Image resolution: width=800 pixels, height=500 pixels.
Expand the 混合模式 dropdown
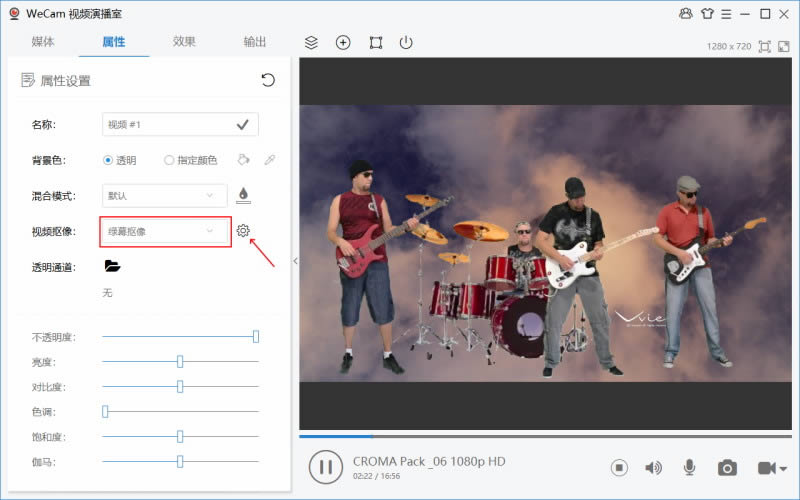(164, 196)
